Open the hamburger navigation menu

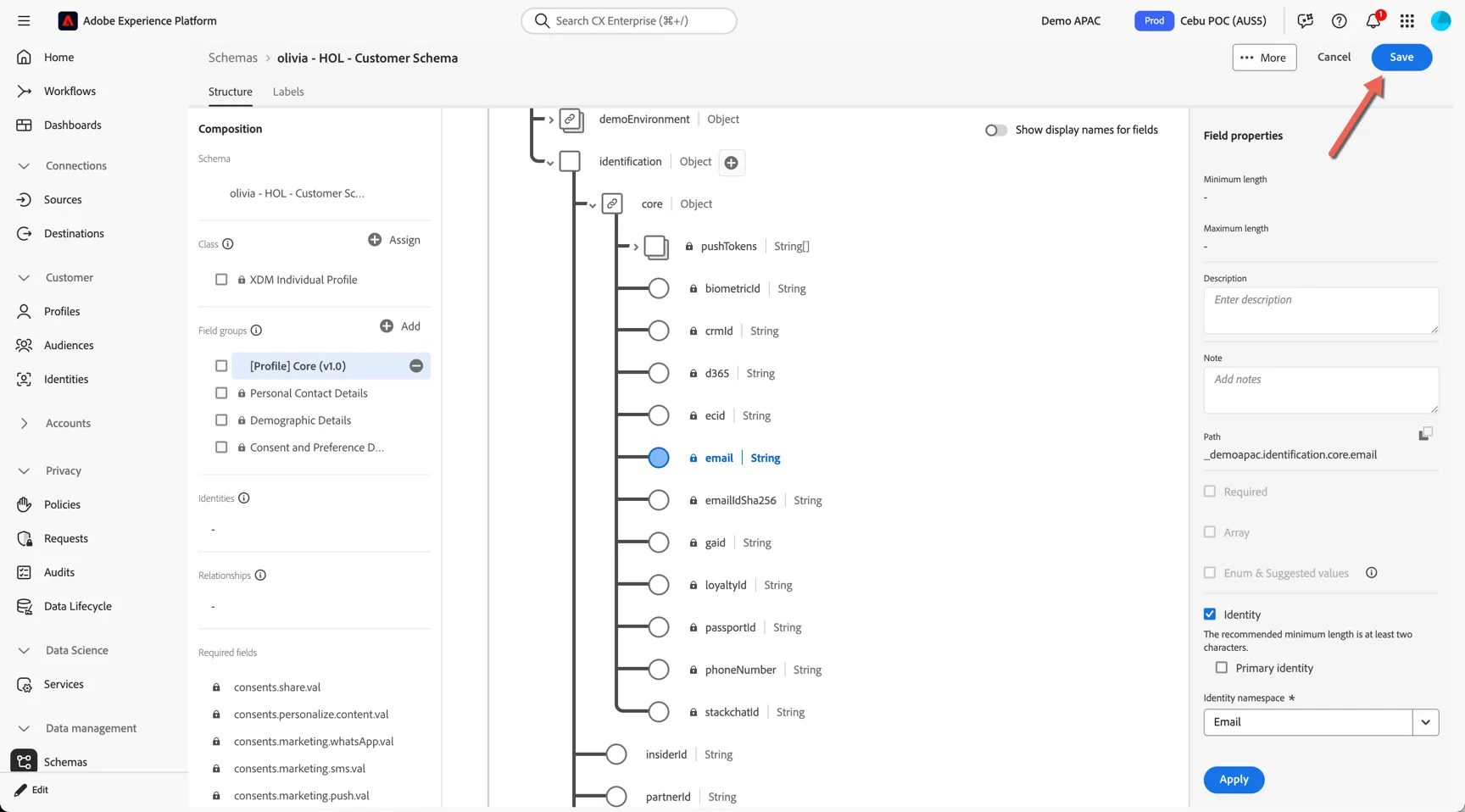pos(24,21)
